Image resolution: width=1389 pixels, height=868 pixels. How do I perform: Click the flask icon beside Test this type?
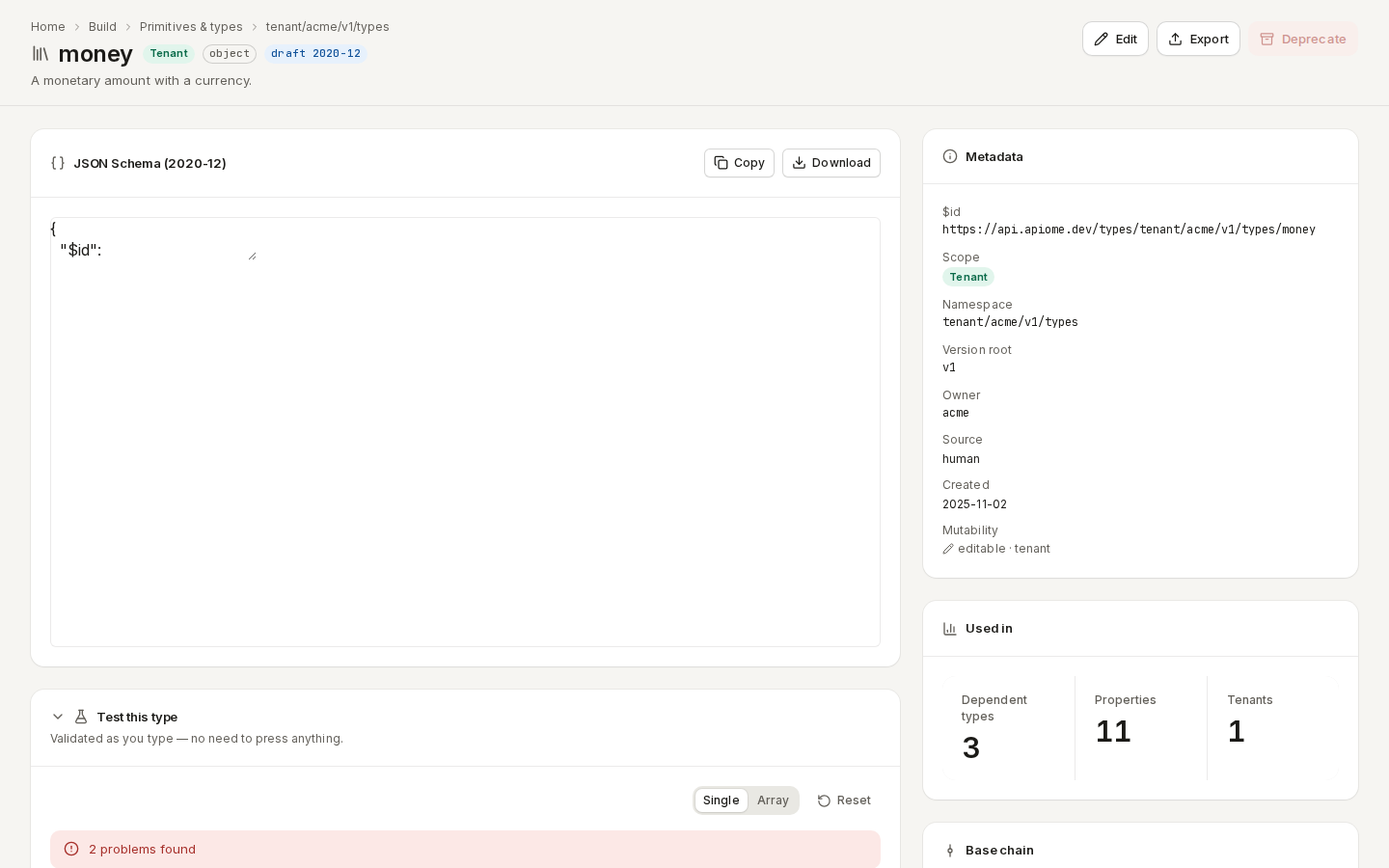coord(81,717)
